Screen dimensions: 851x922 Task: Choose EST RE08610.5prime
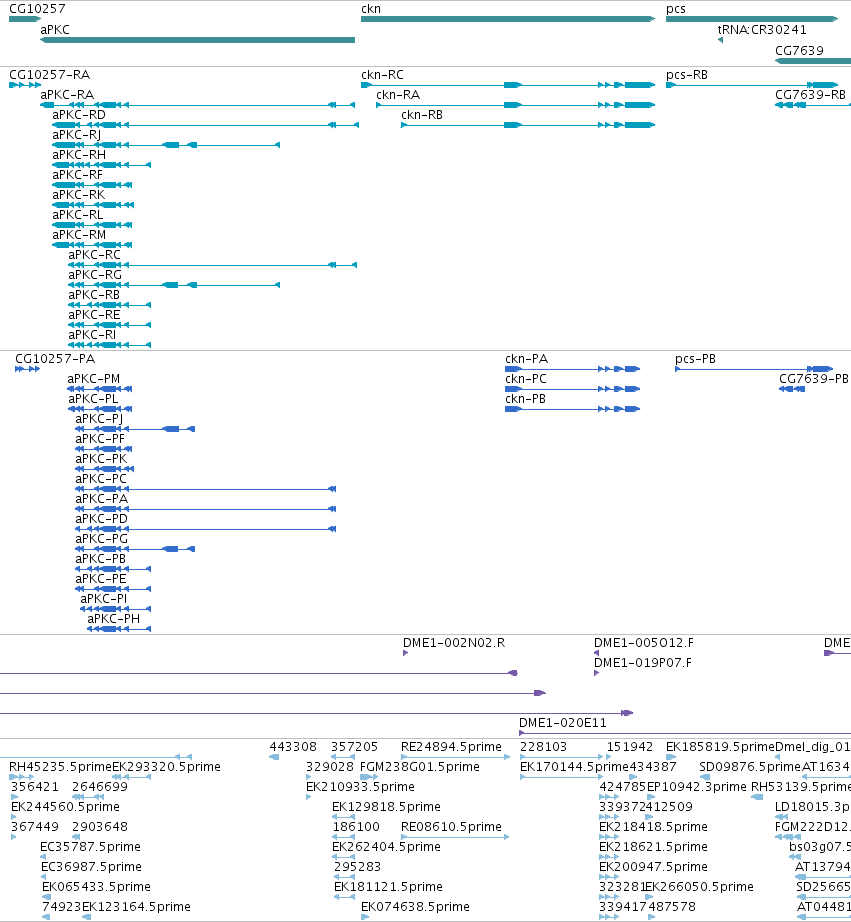(451, 827)
